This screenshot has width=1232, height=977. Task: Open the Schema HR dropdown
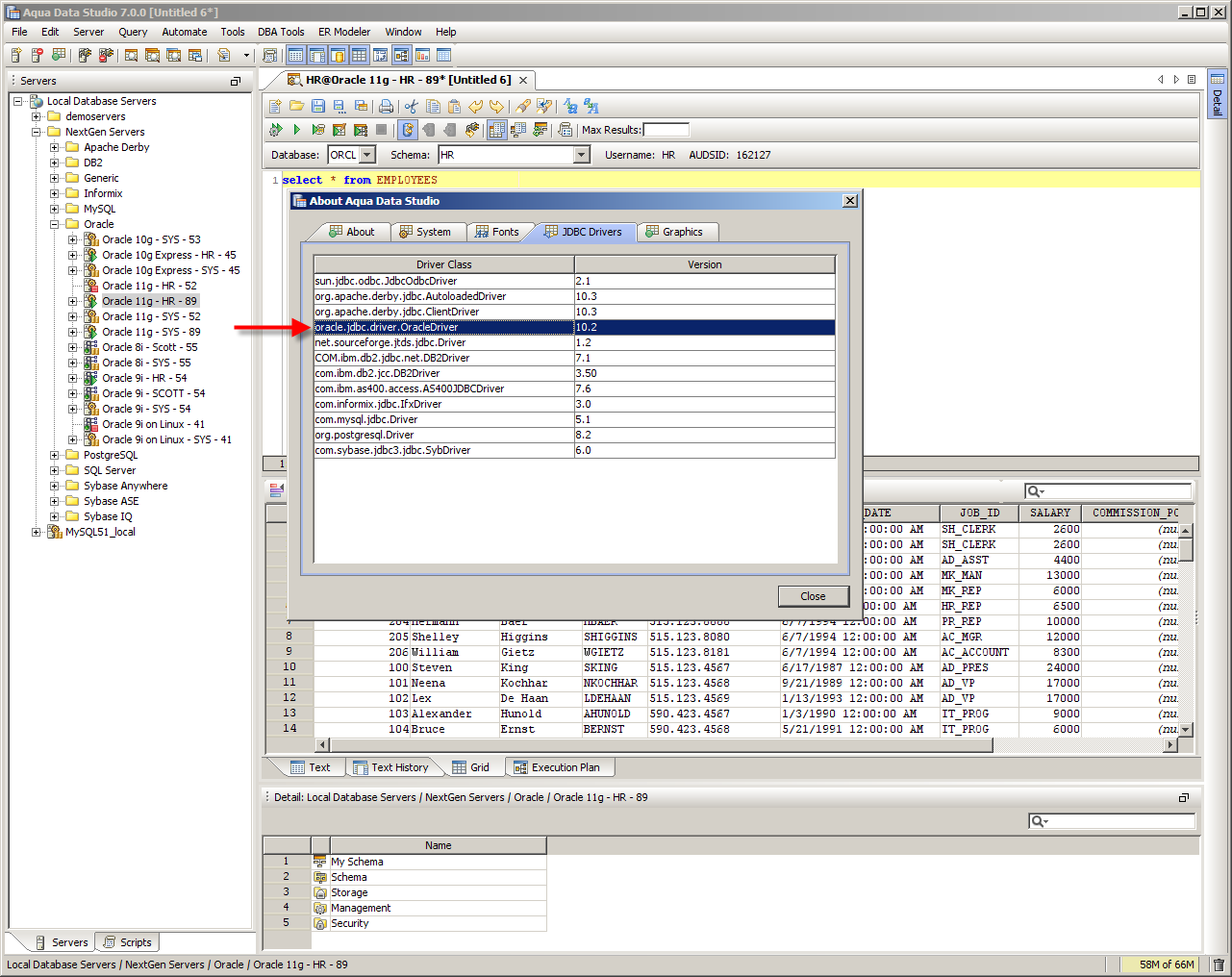click(581, 155)
